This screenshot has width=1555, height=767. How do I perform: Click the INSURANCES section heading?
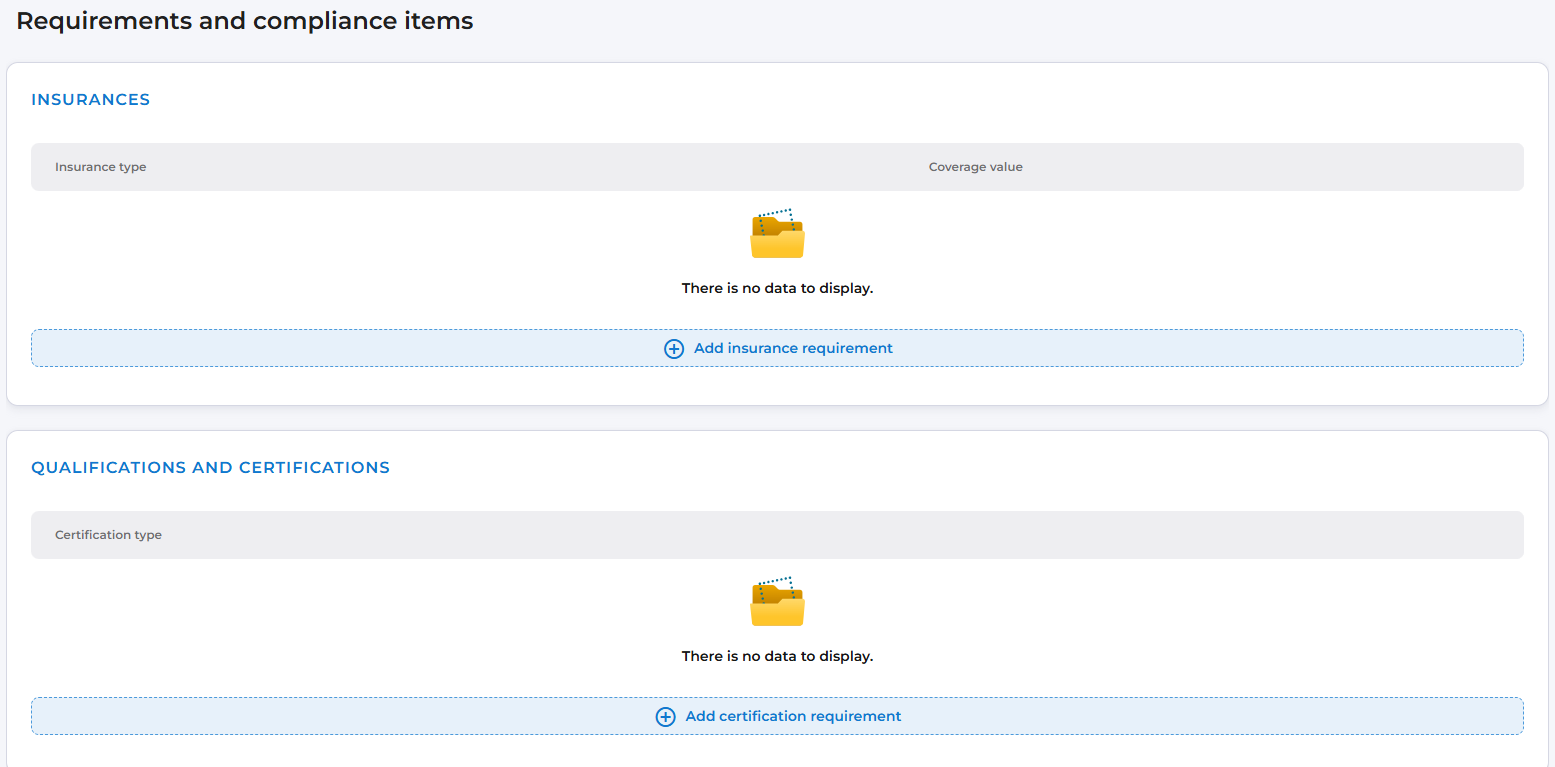pyautogui.click(x=91, y=100)
